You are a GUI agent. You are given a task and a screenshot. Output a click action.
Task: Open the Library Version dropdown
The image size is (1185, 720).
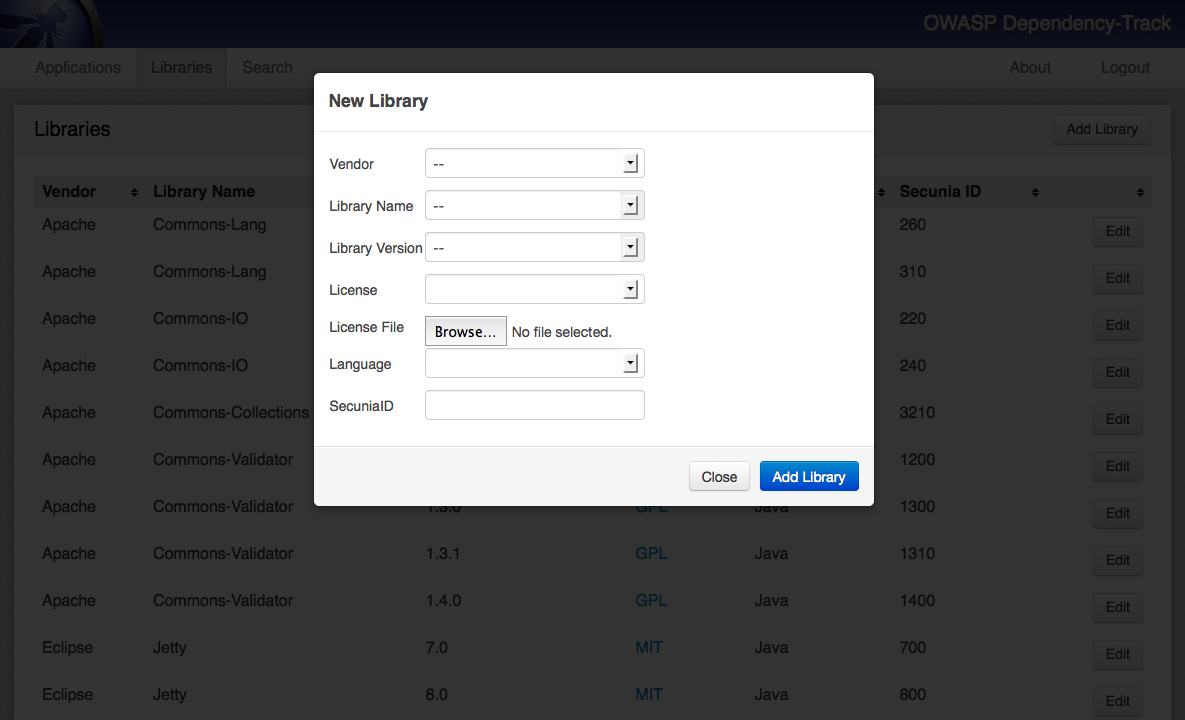534,248
